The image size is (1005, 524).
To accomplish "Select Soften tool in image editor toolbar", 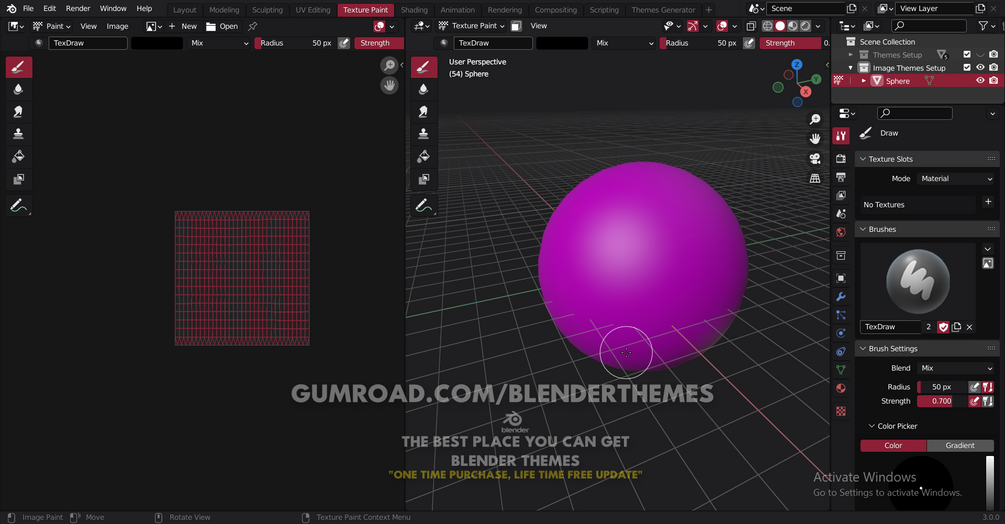I will point(19,89).
